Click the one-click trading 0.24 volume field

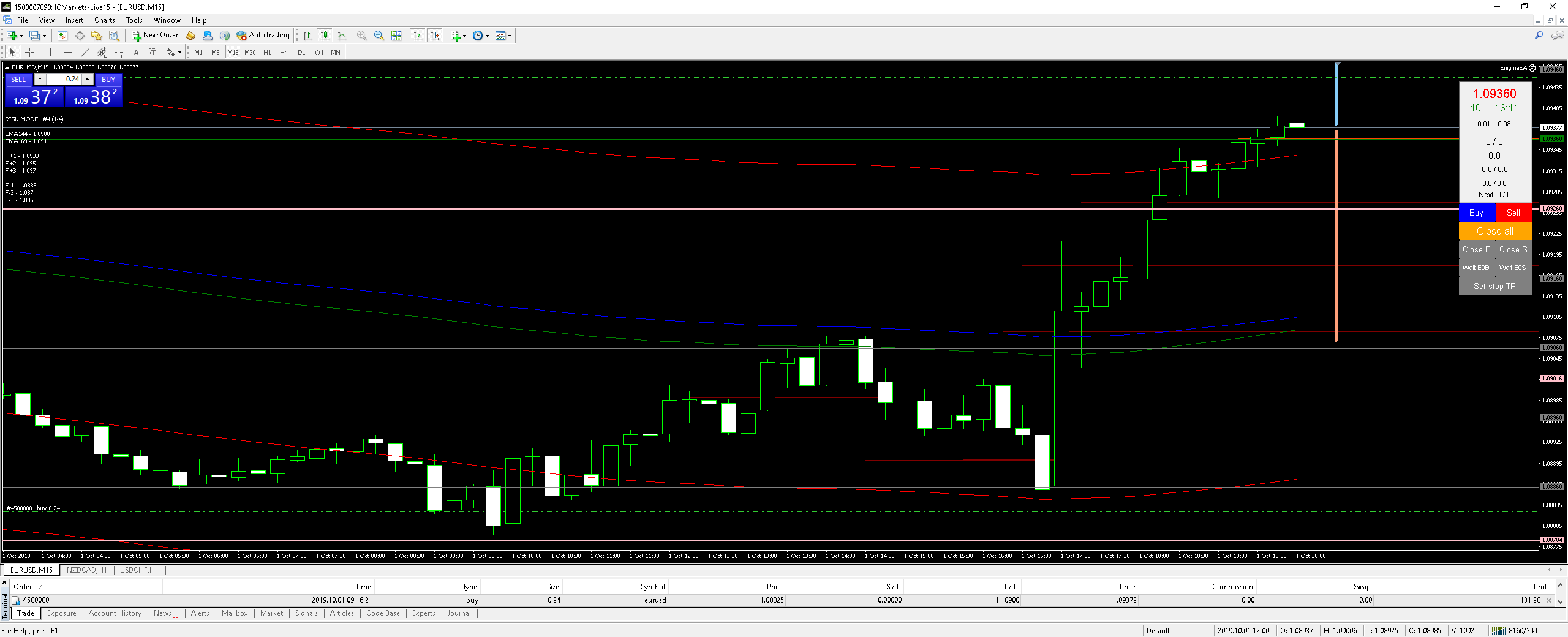[x=64, y=79]
